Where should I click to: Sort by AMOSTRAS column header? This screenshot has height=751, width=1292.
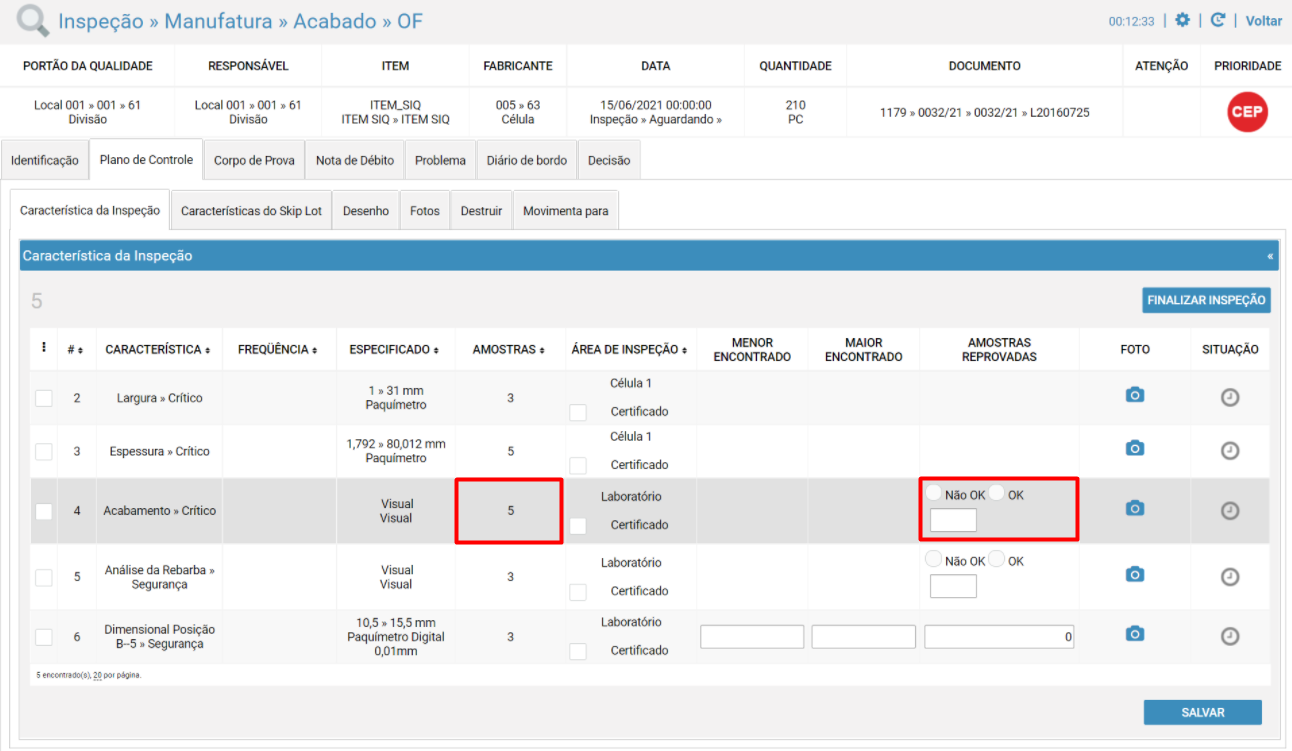pyautogui.click(x=510, y=350)
